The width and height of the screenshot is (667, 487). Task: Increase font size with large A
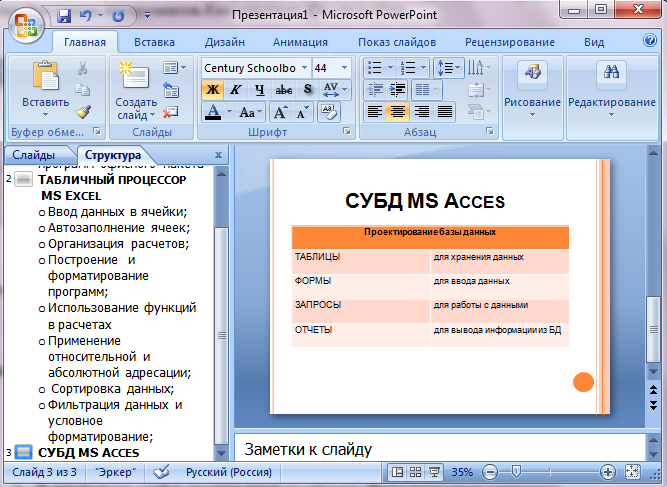pos(280,112)
